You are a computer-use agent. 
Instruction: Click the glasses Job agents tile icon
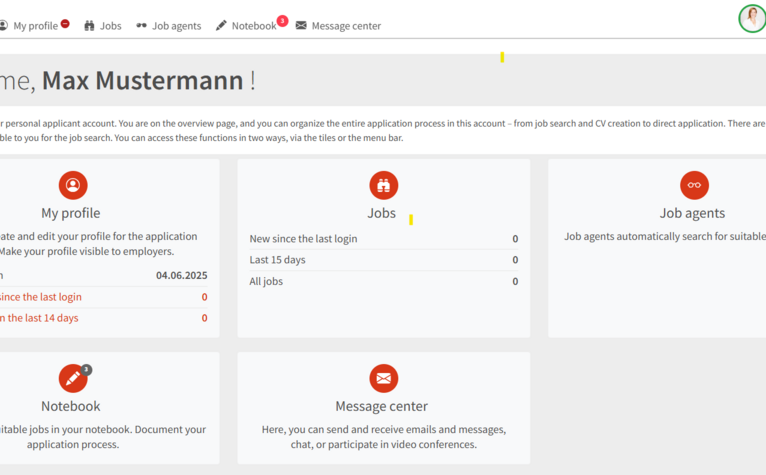click(694, 185)
